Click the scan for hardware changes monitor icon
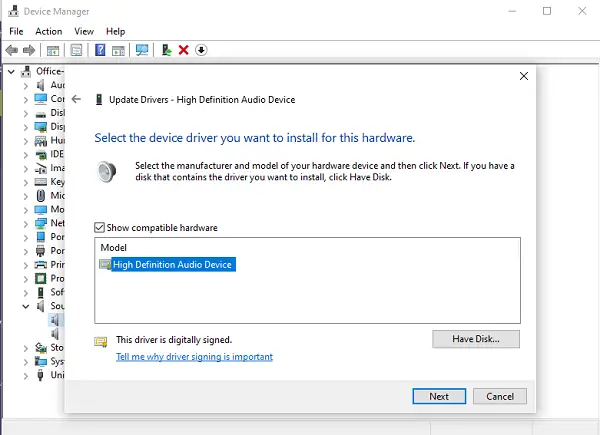The image size is (600, 435). coord(142,50)
